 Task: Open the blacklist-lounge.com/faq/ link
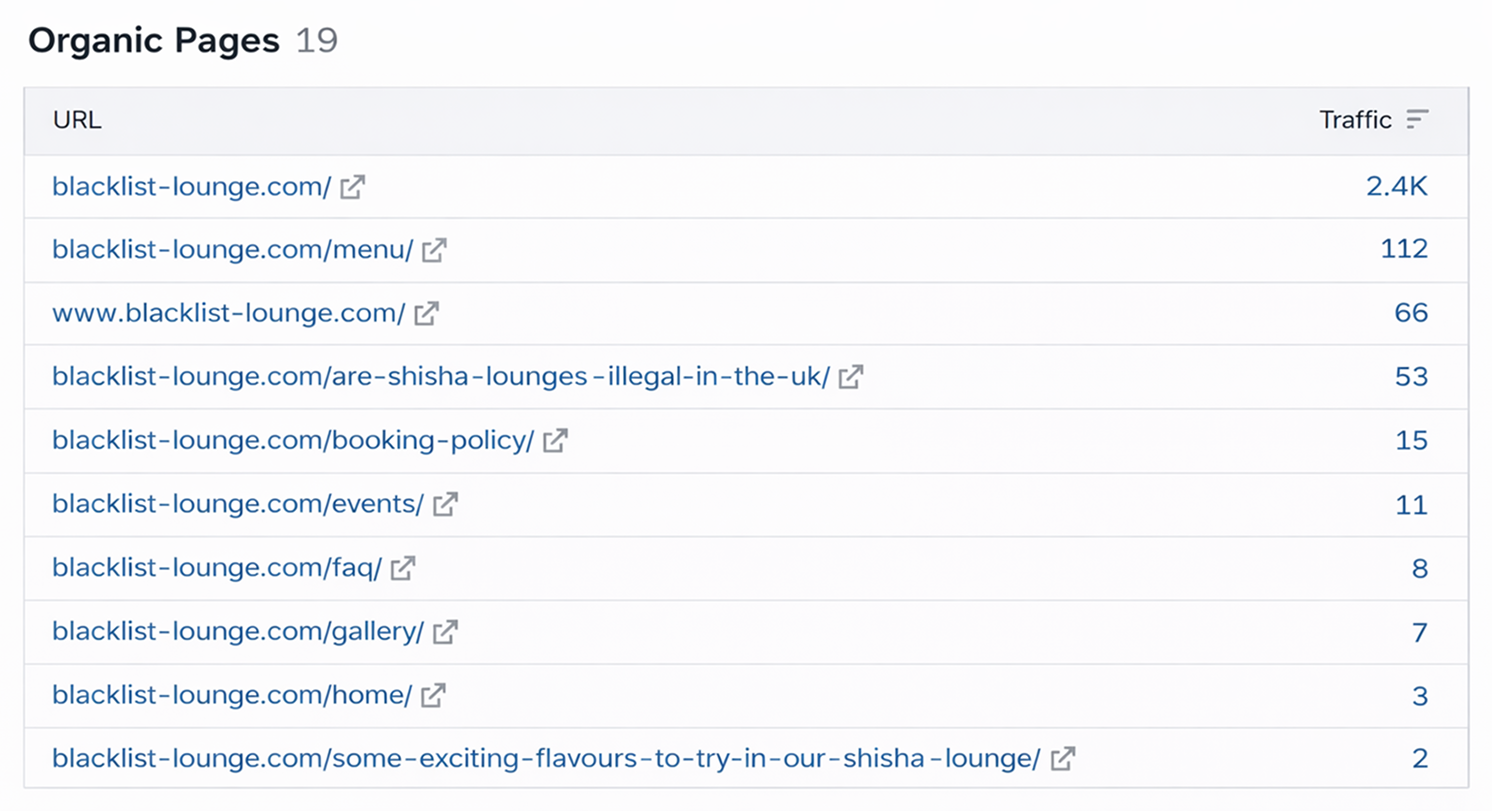(x=217, y=568)
